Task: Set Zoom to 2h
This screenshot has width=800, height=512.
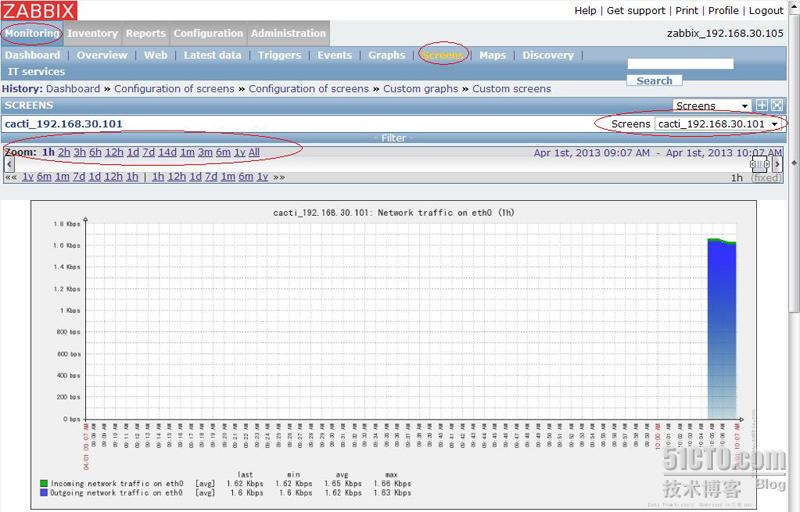Action: click(64, 152)
